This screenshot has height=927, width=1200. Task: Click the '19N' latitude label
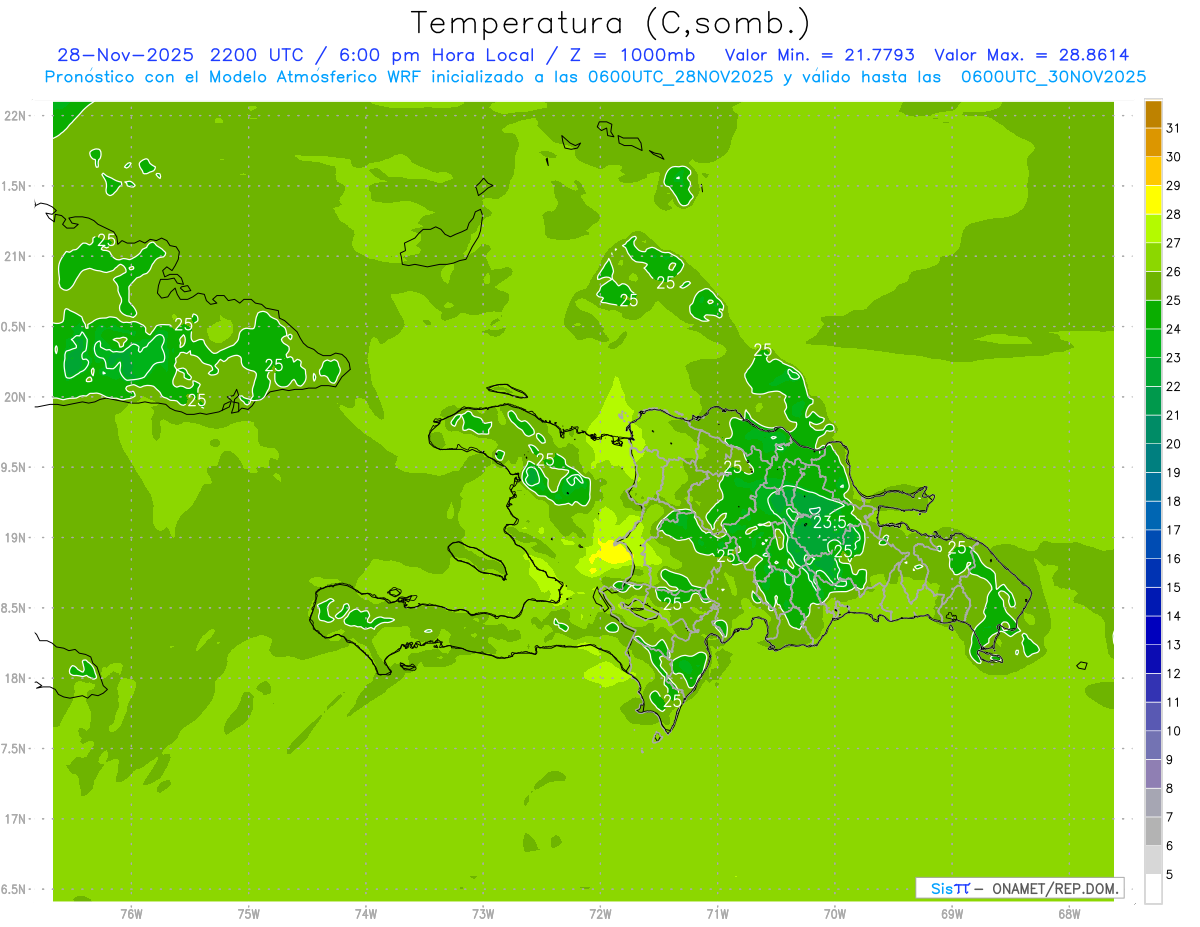click(15, 538)
